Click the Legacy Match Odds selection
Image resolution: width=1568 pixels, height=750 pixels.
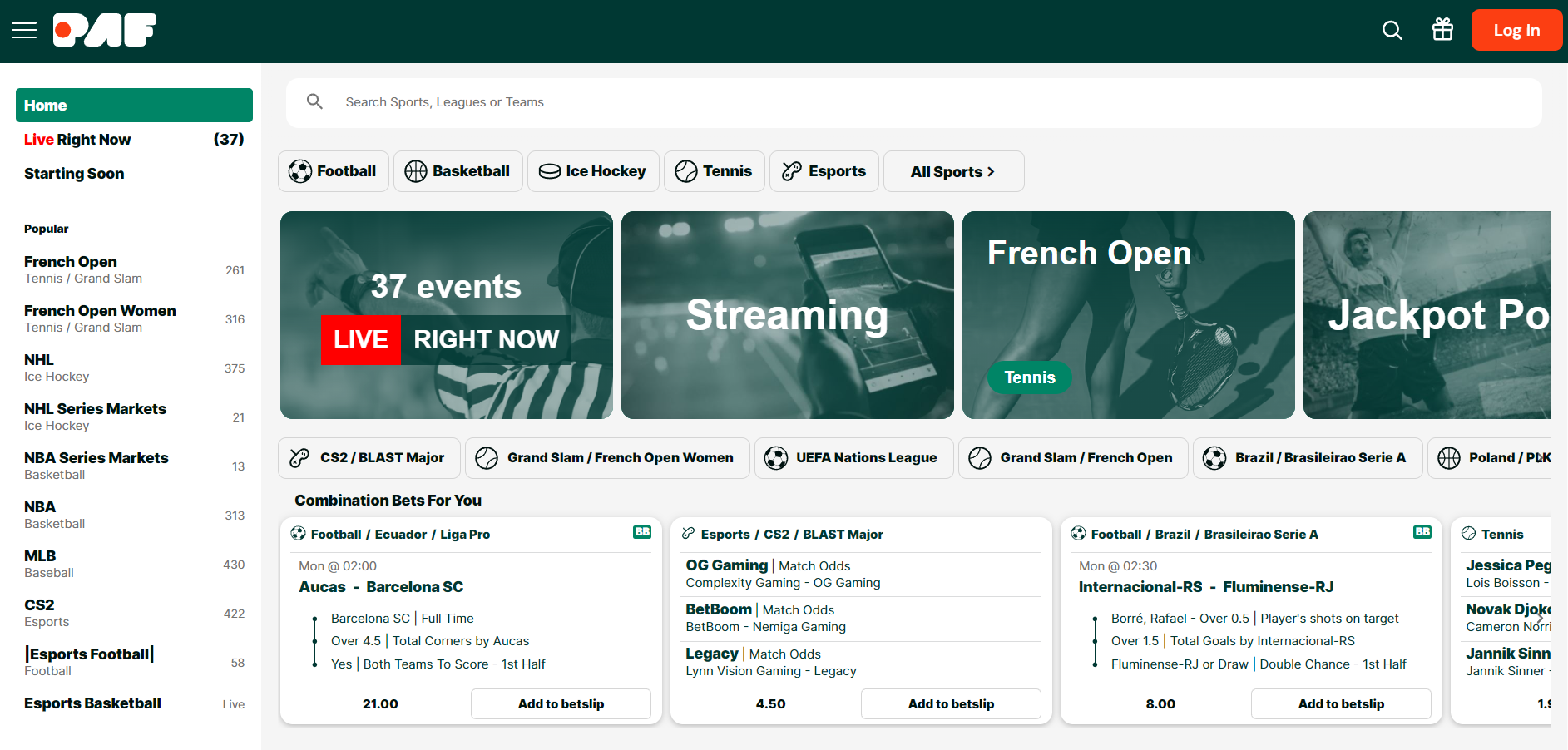coord(863,662)
